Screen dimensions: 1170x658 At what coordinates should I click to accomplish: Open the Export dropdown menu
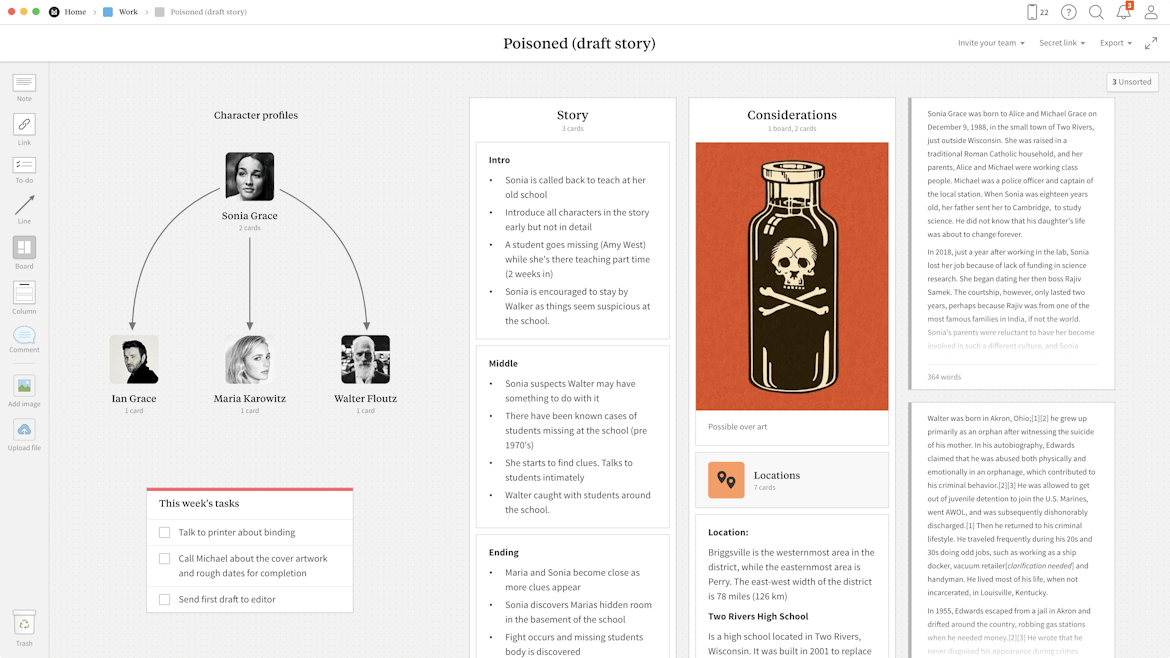point(1115,43)
